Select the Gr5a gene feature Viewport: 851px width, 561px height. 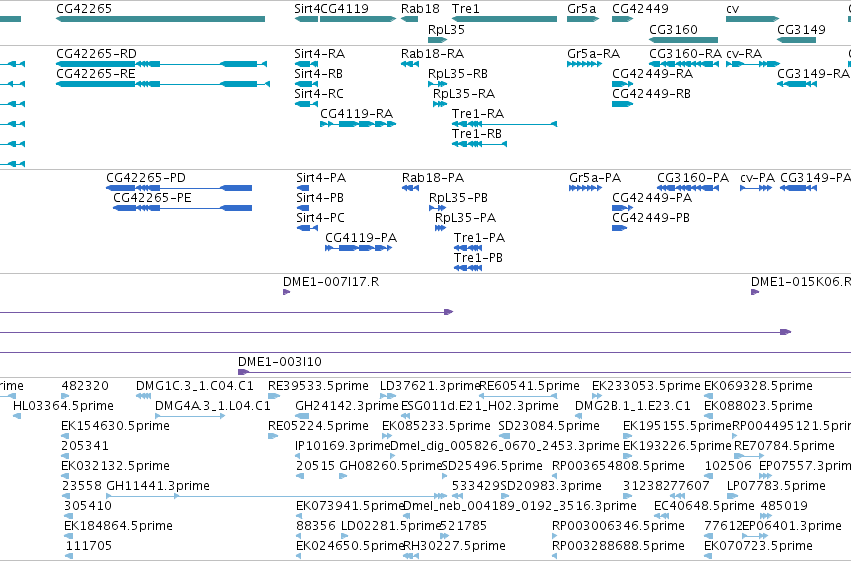583,19
